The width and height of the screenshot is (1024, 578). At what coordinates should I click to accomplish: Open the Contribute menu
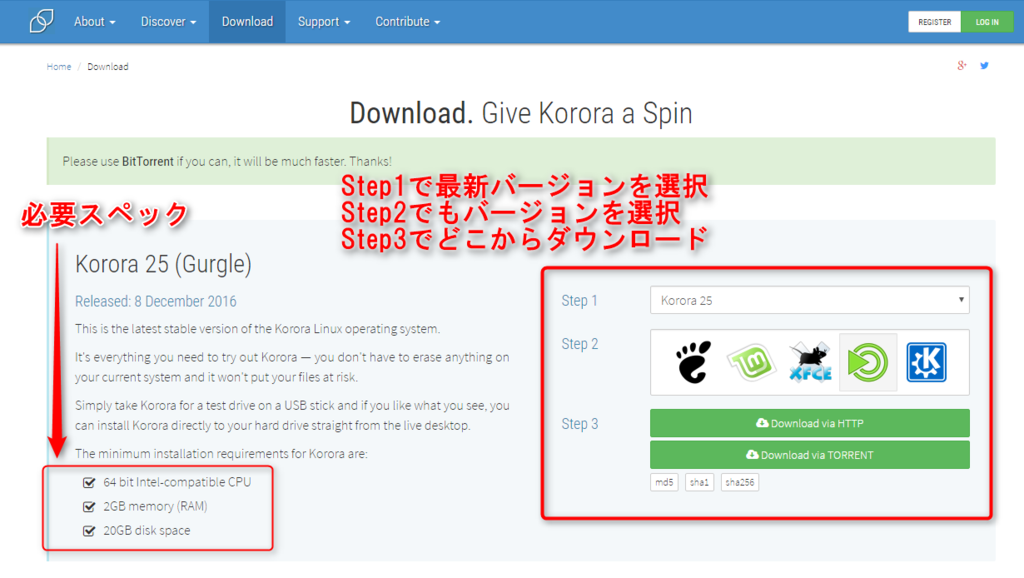click(408, 22)
